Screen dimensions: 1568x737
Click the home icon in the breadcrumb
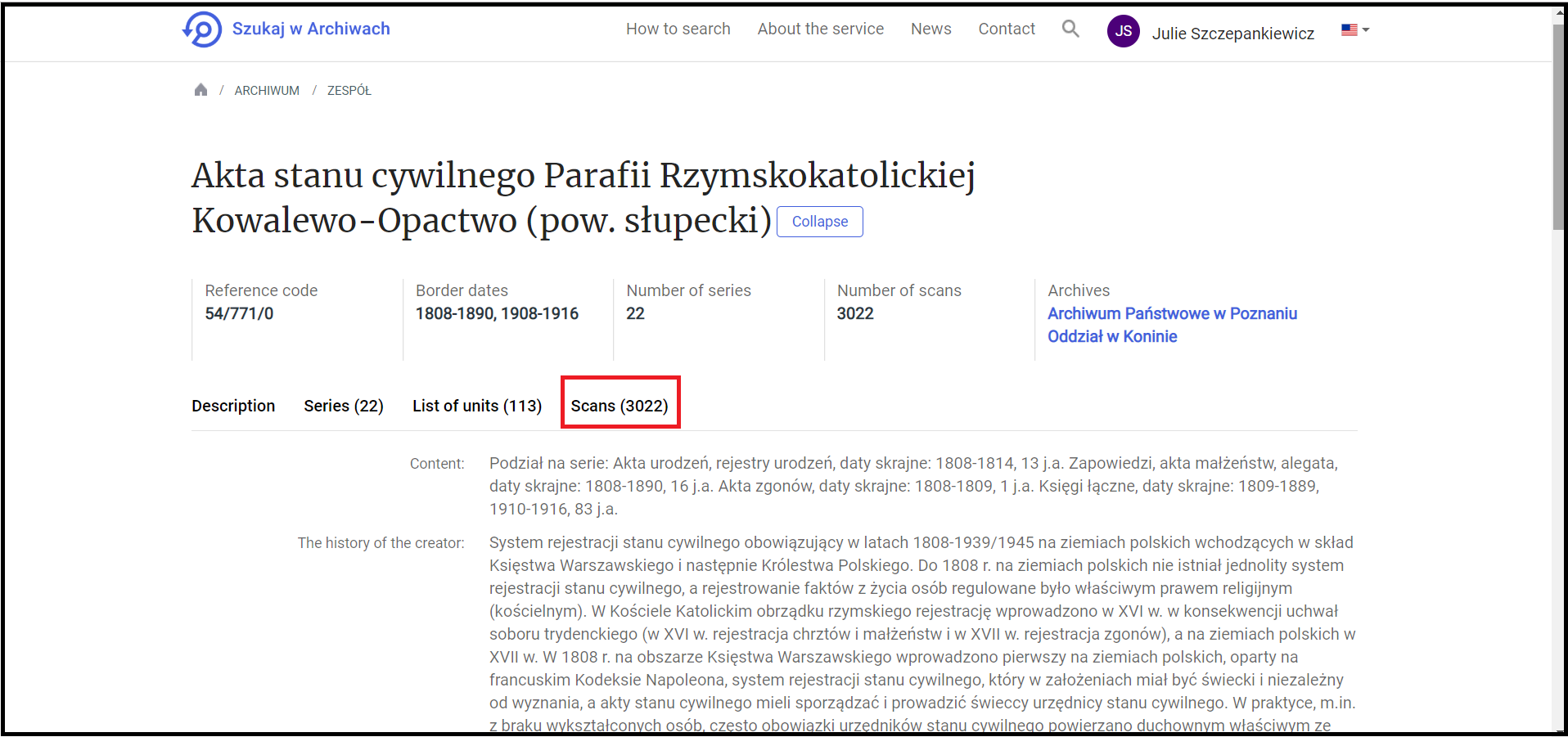(201, 89)
